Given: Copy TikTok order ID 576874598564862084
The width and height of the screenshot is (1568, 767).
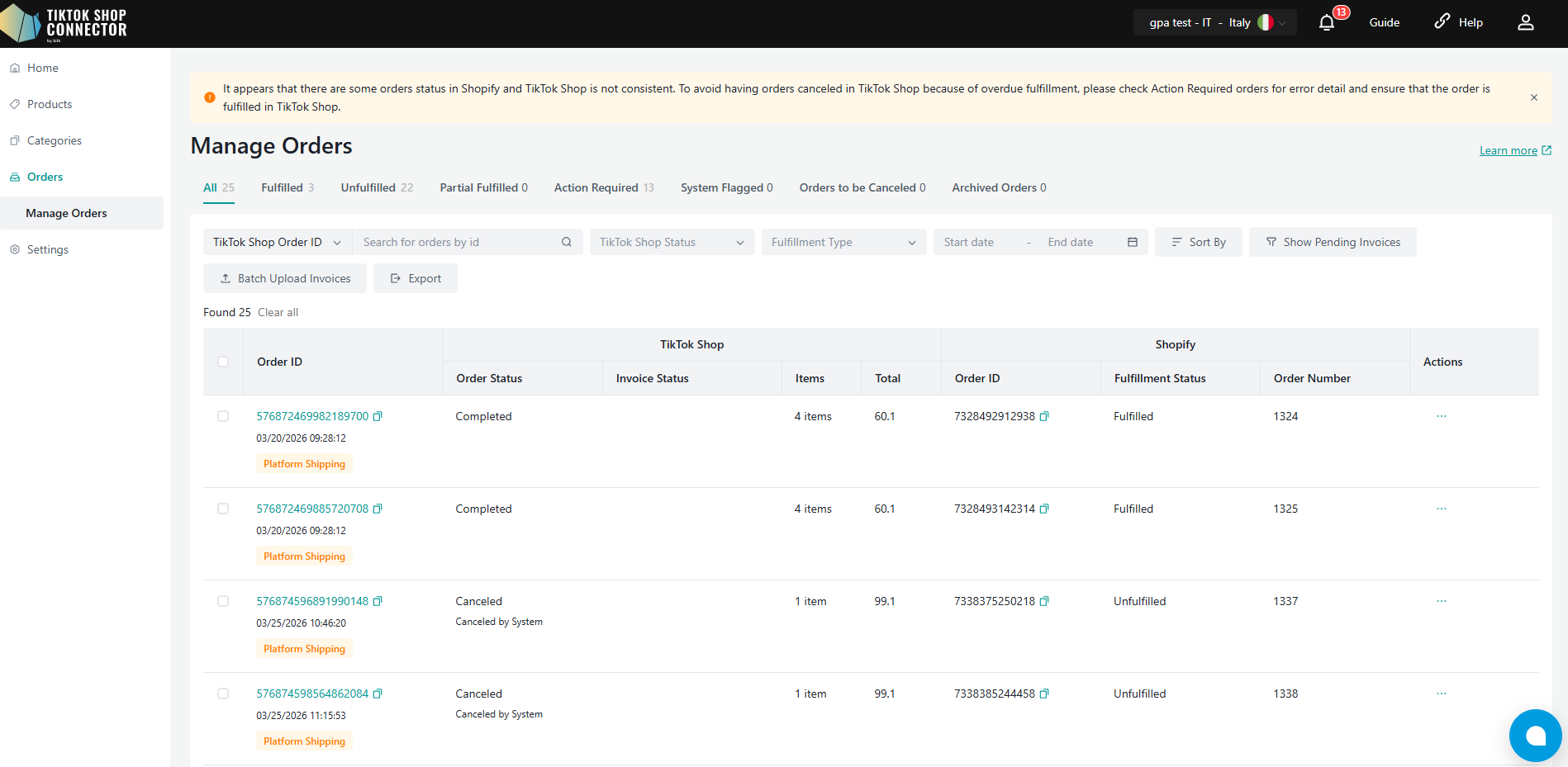Looking at the screenshot, I should pyautogui.click(x=378, y=694).
